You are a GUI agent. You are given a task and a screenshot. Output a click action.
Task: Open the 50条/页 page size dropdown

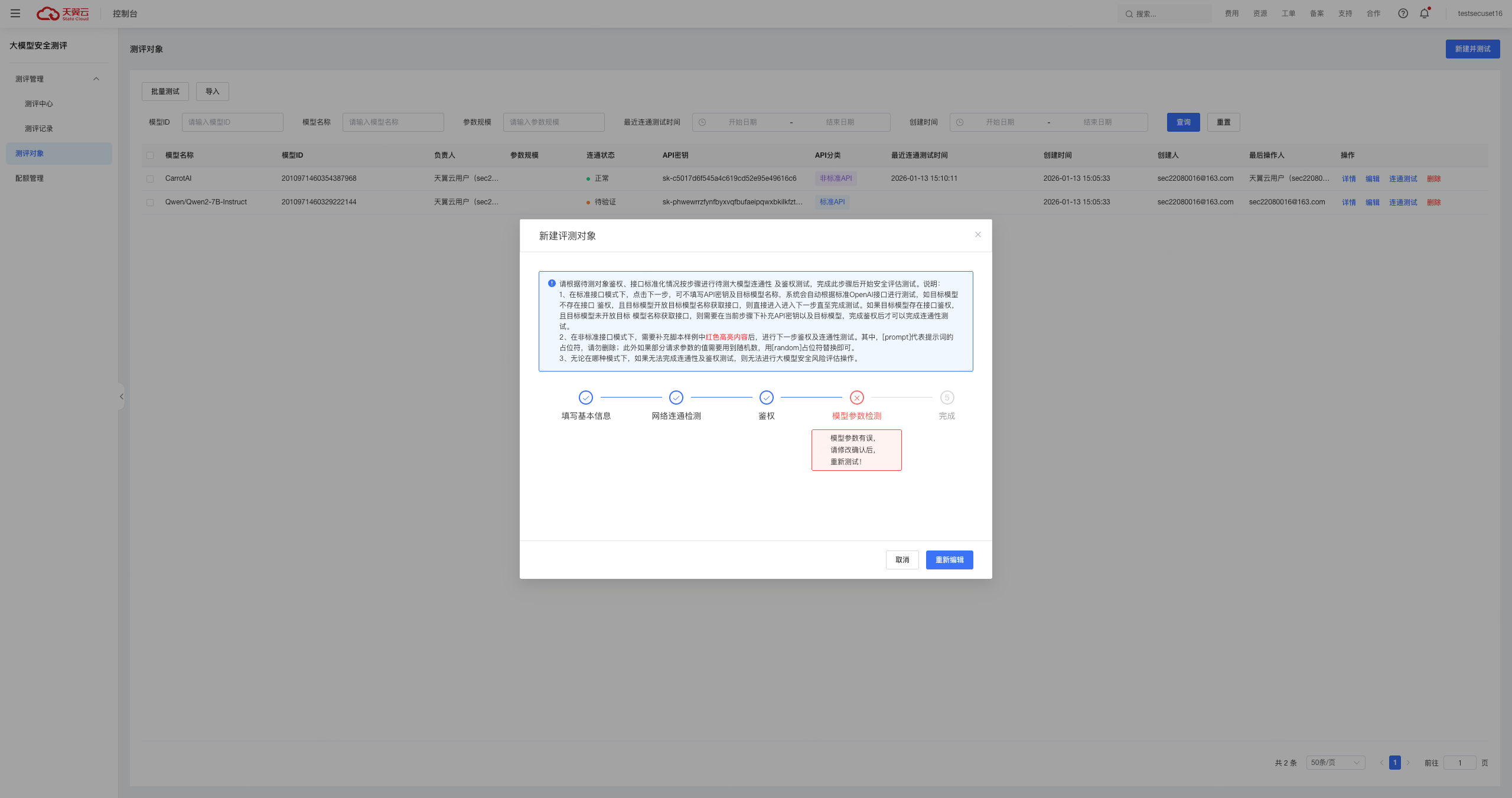tap(1335, 763)
